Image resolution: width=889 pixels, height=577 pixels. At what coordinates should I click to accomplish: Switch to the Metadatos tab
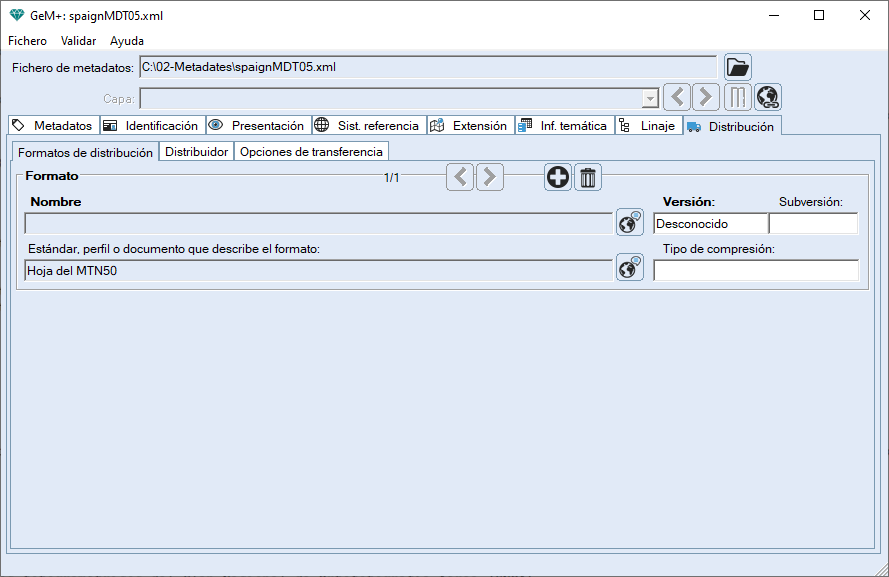[54, 126]
